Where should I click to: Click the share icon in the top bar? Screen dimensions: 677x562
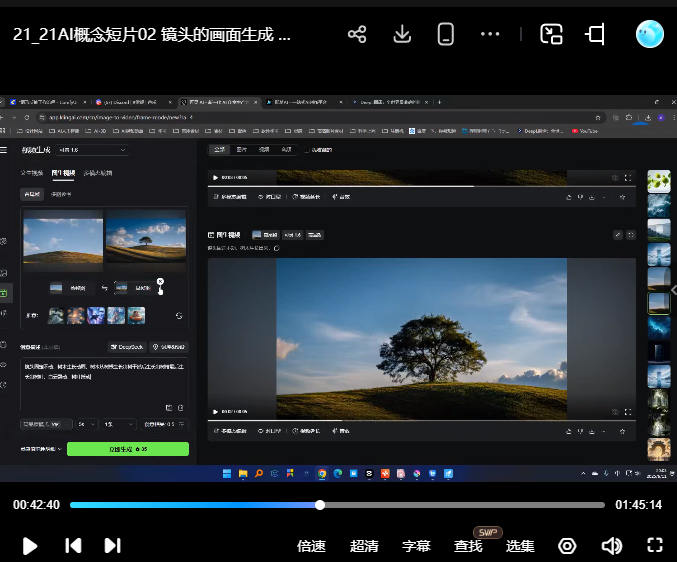click(357, 35)
